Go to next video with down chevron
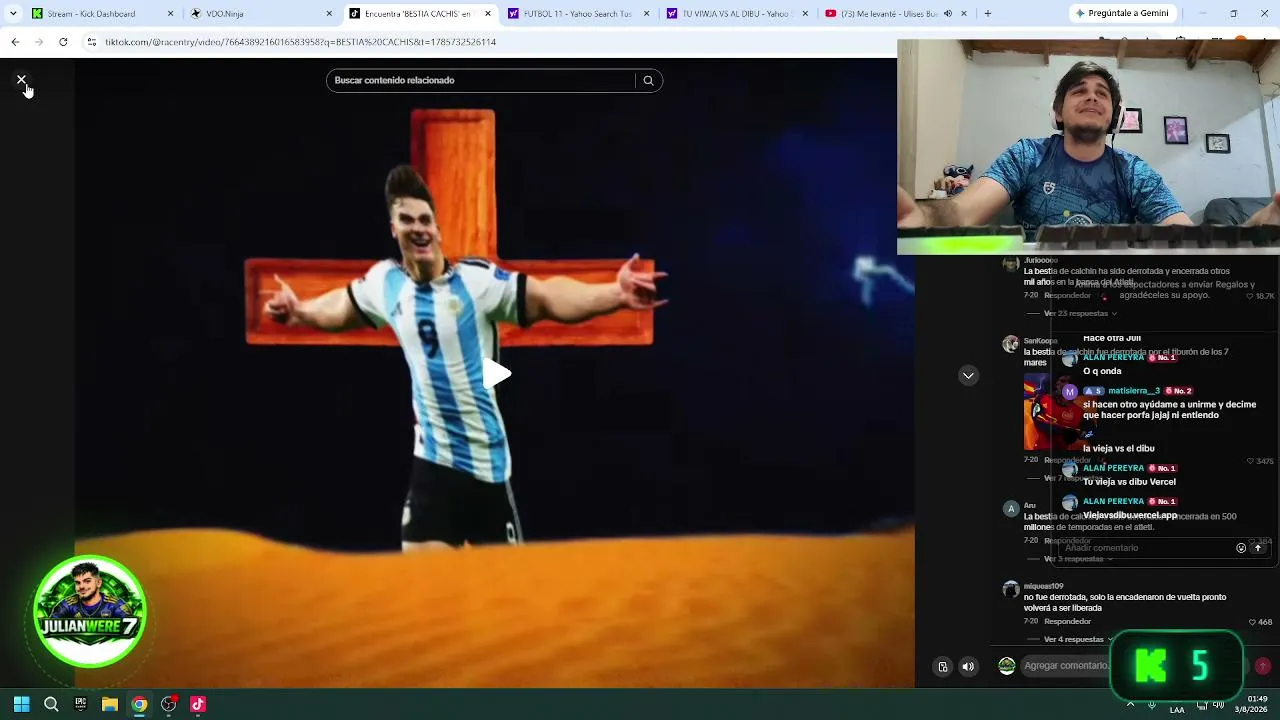Viewport: 1280px width, 720px height. (x=968, y=375)
